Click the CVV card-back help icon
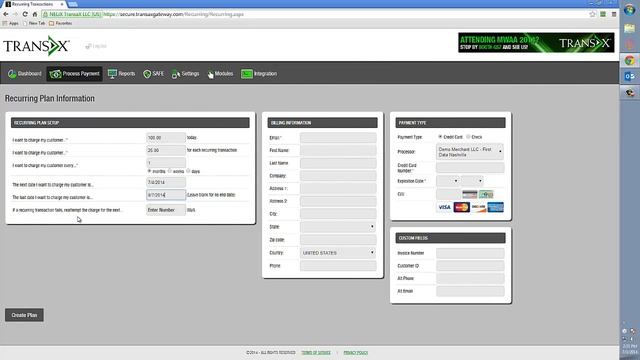640x360 pixels. click(469, 194)
